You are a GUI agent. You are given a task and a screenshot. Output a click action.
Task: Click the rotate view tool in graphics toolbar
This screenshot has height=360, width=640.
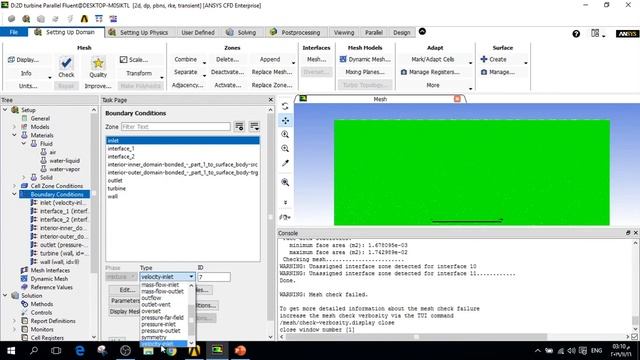click(285, 106)
